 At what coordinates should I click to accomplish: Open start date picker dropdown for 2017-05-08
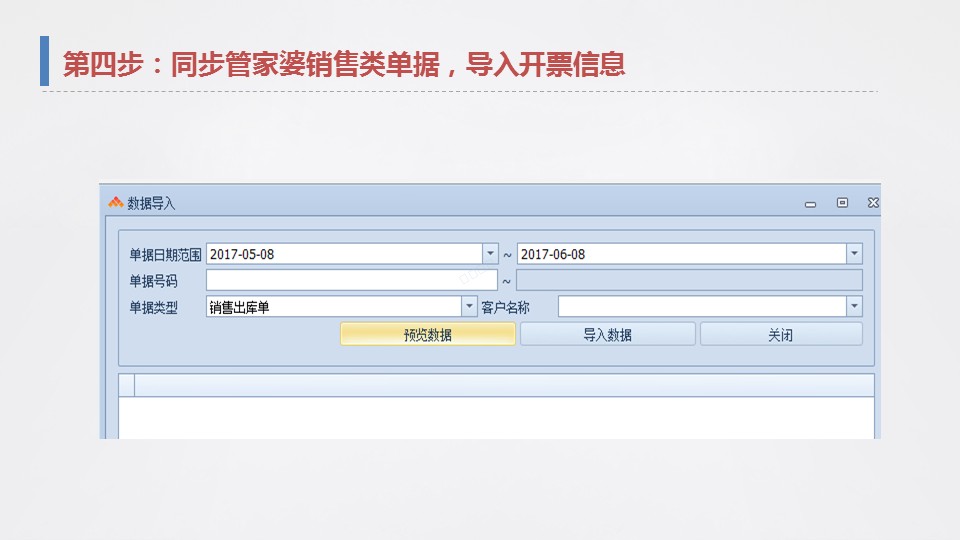coord(490,253)
